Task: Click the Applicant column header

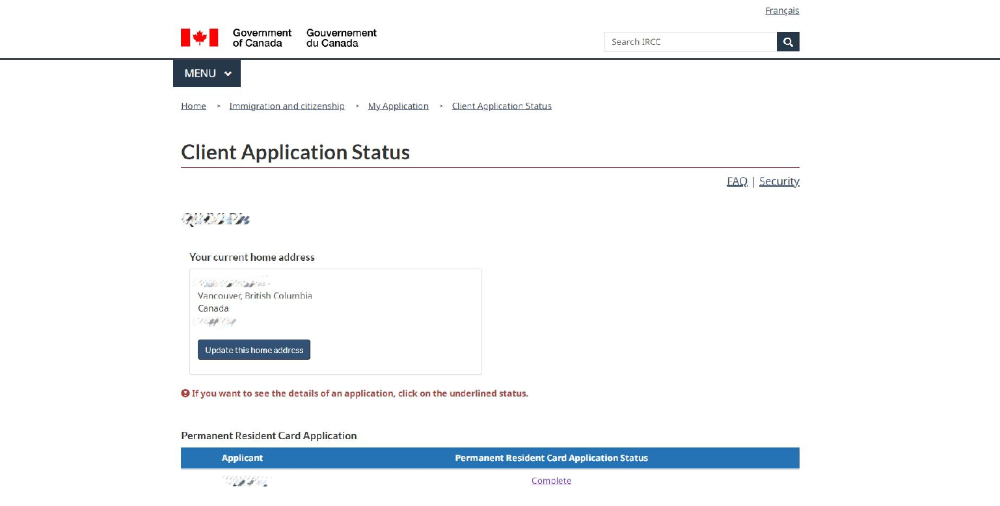Action: 242,458
